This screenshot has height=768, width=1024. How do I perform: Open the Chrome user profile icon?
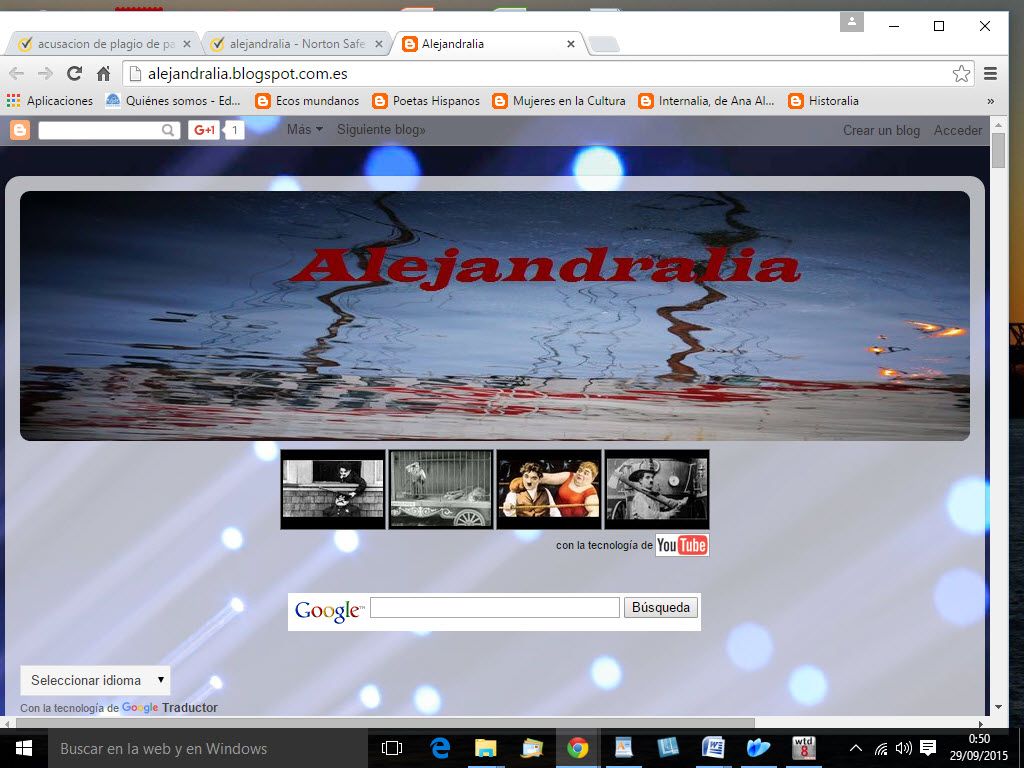(852, 22)
